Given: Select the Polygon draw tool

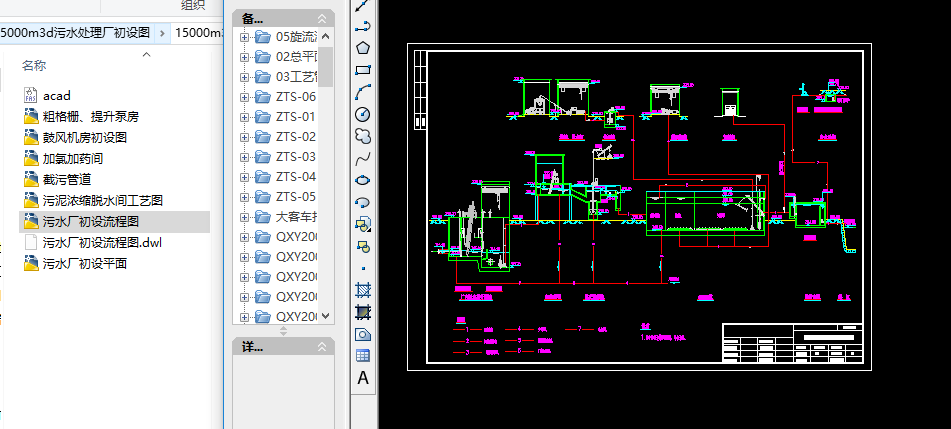Looking at the screenshot, I should 363,47.
